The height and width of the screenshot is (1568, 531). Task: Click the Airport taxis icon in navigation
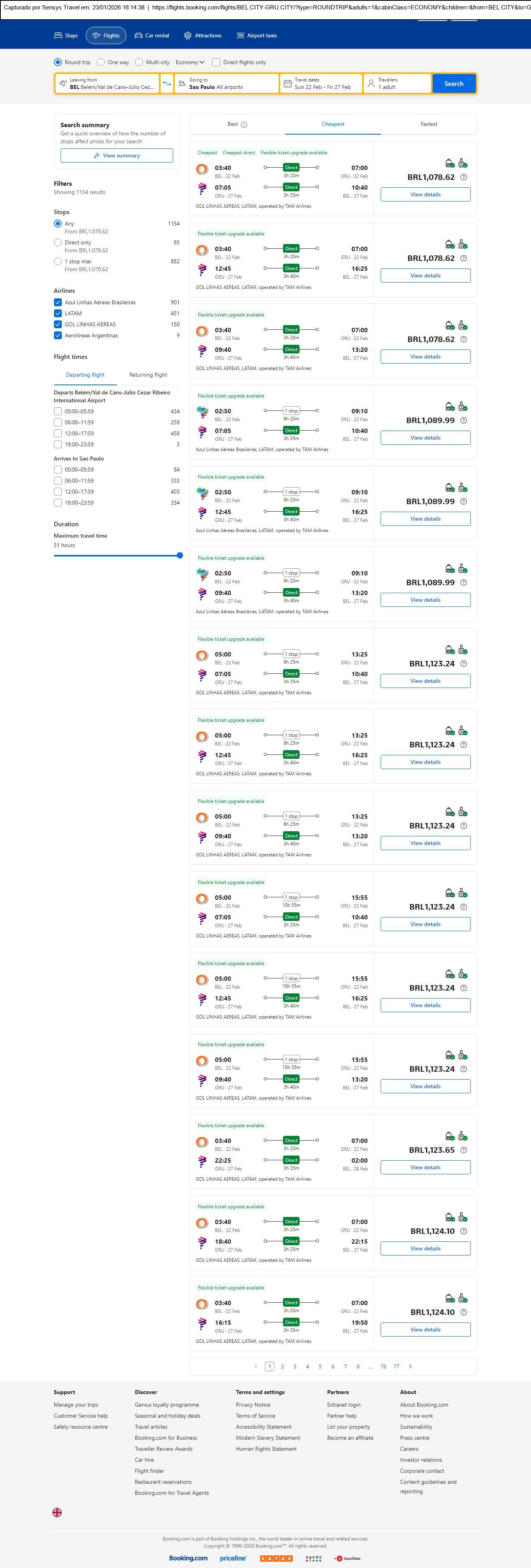tap(240, 36)
